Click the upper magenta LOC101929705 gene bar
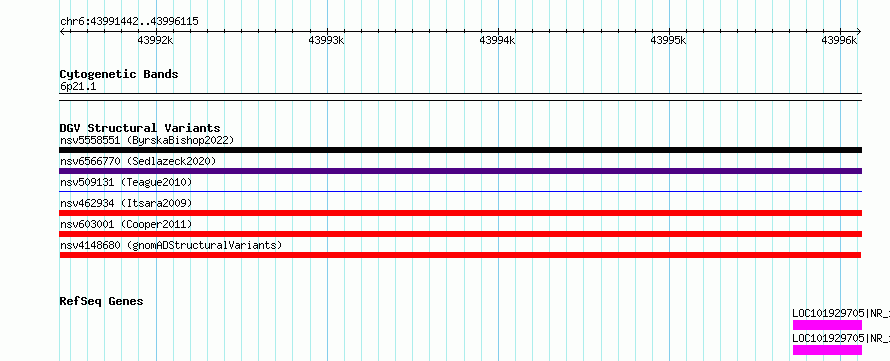Screen dimensions: 890x361 [x=827, y=325]
